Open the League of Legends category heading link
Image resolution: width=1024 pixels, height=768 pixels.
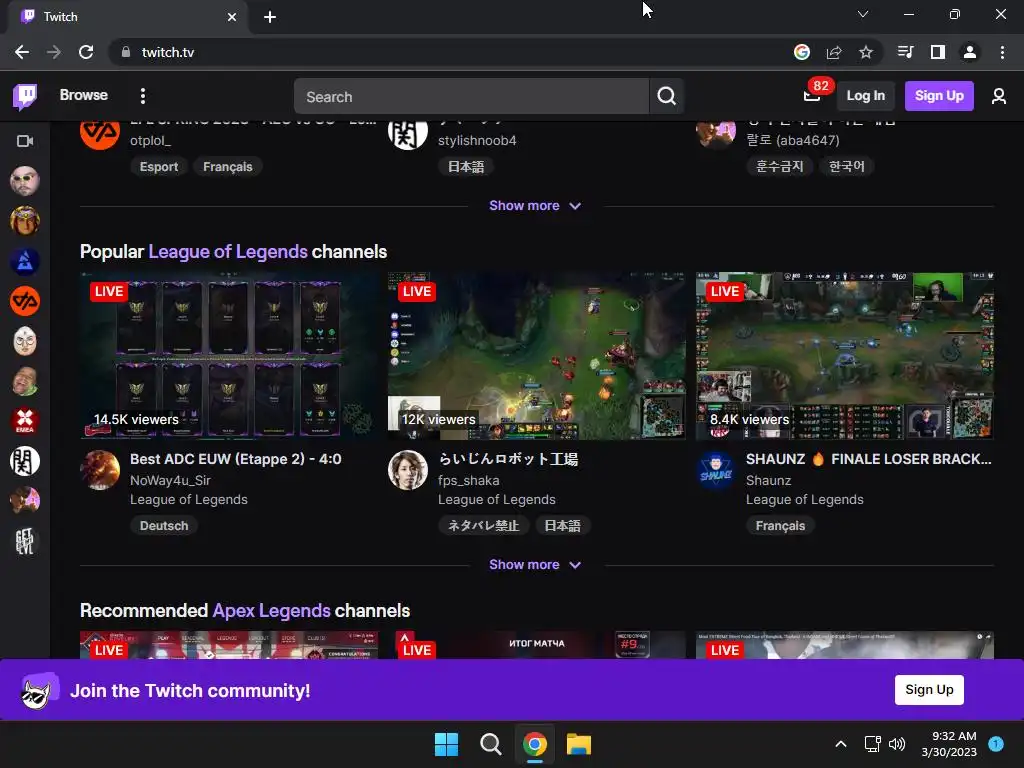point(228,252)
